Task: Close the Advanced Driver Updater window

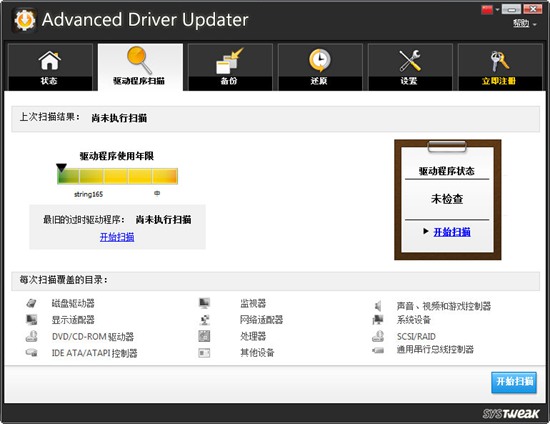Action: [532, 9]
